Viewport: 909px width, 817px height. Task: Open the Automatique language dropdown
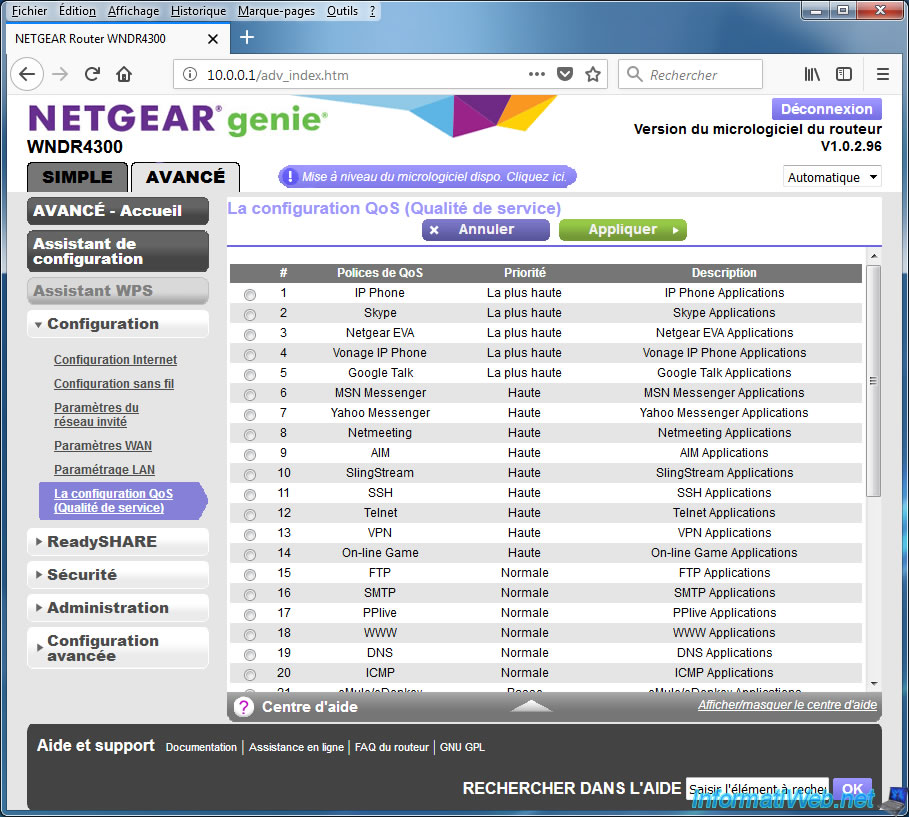coord(832,177)
